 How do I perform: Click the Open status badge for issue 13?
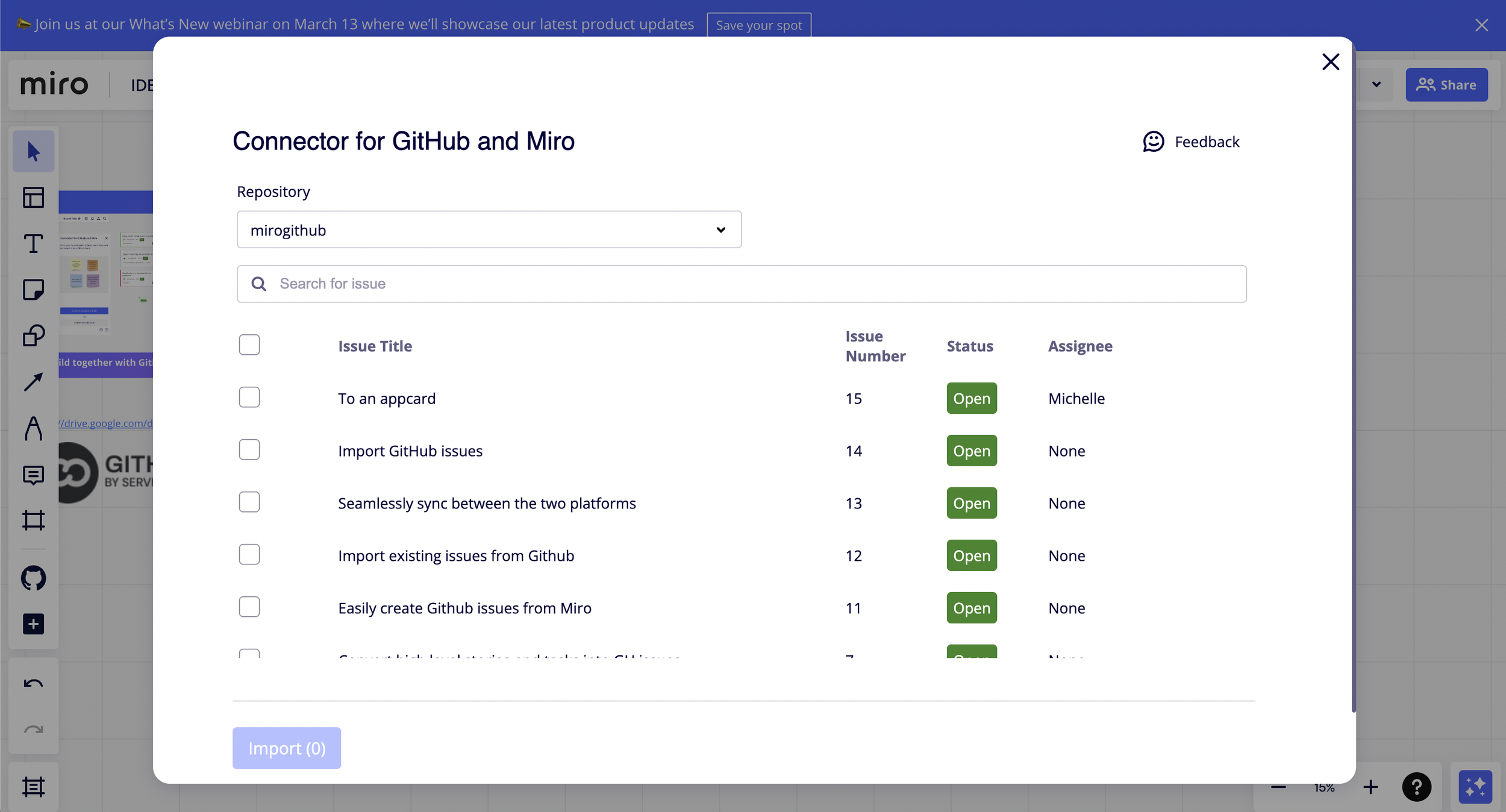(x=972, y=503)
